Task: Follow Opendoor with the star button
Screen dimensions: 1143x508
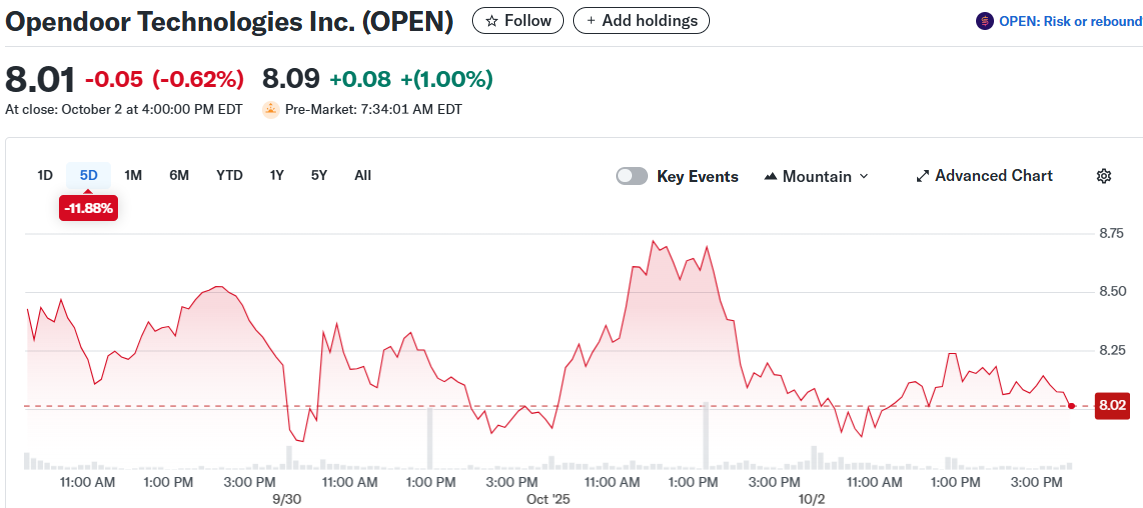Action: (x=518, y=20)
